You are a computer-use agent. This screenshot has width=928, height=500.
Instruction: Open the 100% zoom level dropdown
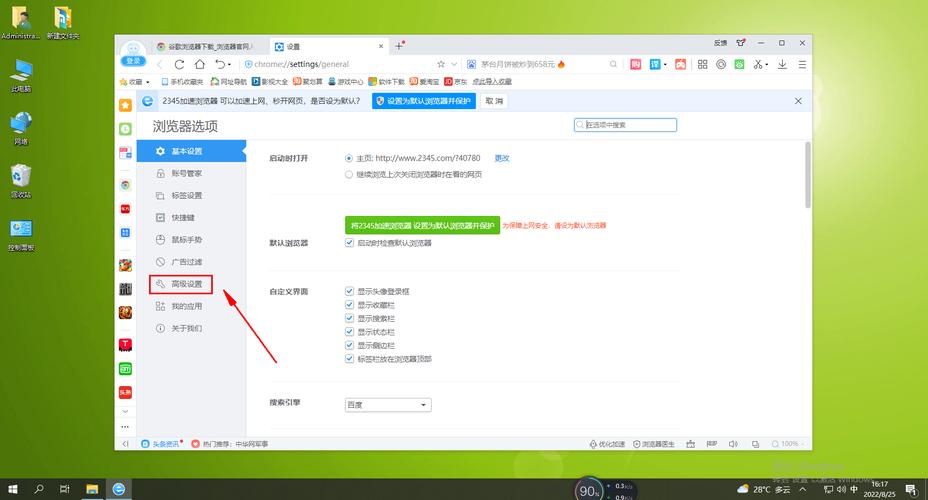[x=787, y=444]
